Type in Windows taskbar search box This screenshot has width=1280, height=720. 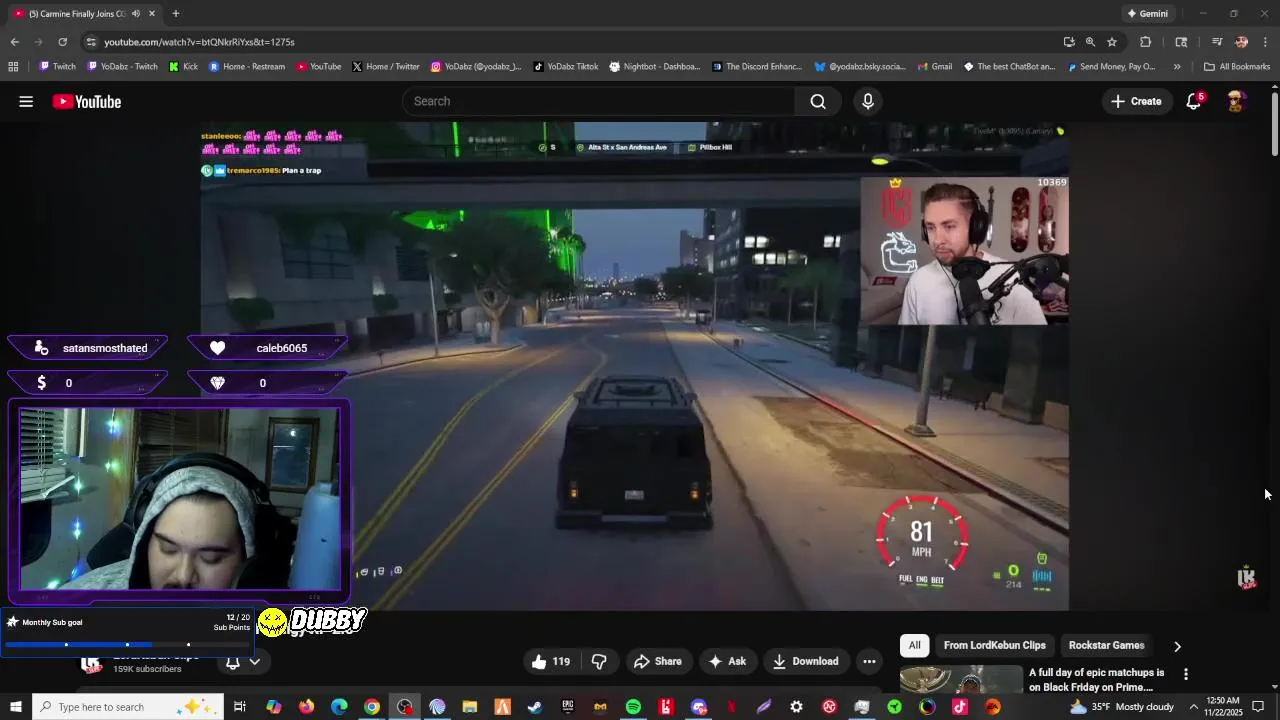click(127, 707)
